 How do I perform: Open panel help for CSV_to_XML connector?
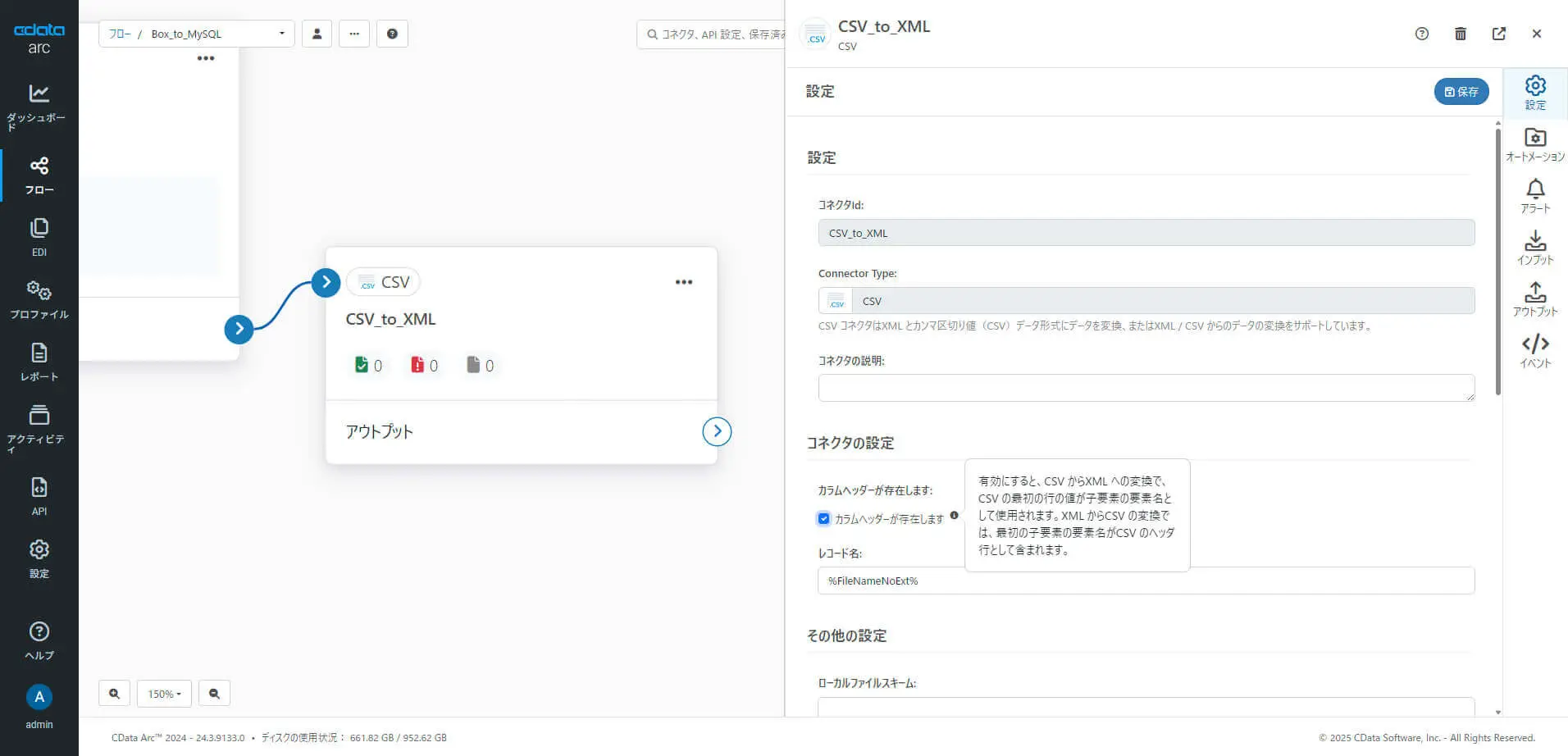pyautogui.click(x=1422, y=34)
